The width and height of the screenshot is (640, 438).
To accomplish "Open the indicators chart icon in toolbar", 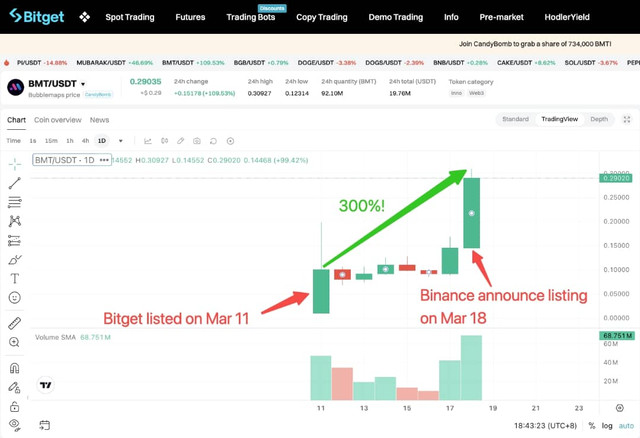I will point(148,141).
